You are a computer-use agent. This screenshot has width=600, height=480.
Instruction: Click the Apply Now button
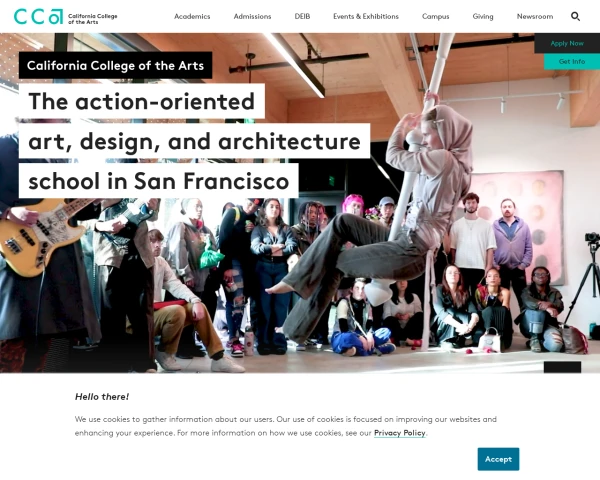click(567, 43)
